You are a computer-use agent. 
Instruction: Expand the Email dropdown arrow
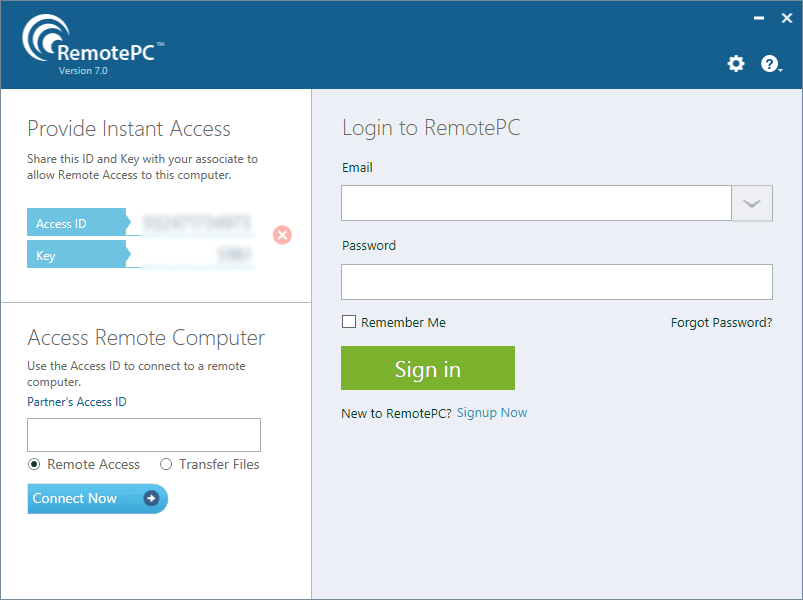pos(752,203)
